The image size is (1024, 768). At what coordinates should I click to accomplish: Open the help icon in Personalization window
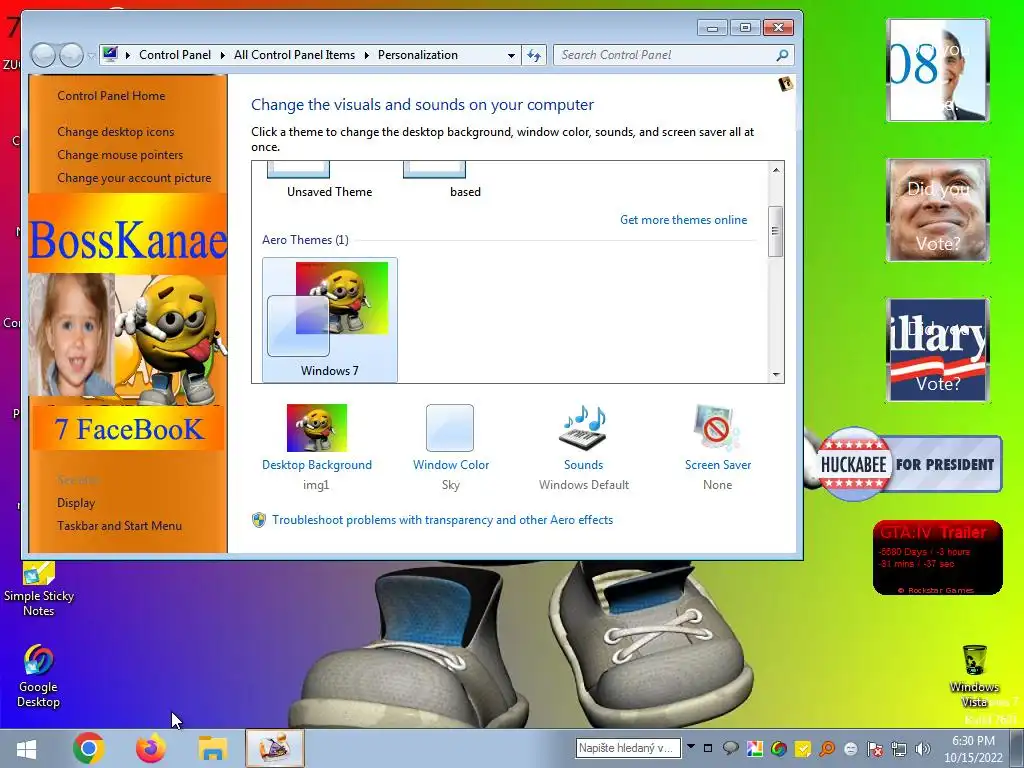786,84
